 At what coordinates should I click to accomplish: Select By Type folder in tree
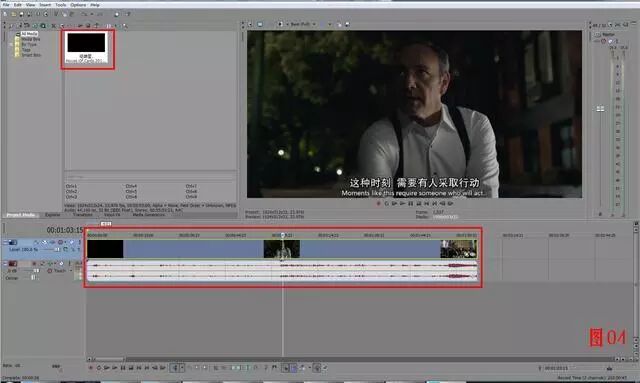29,45
